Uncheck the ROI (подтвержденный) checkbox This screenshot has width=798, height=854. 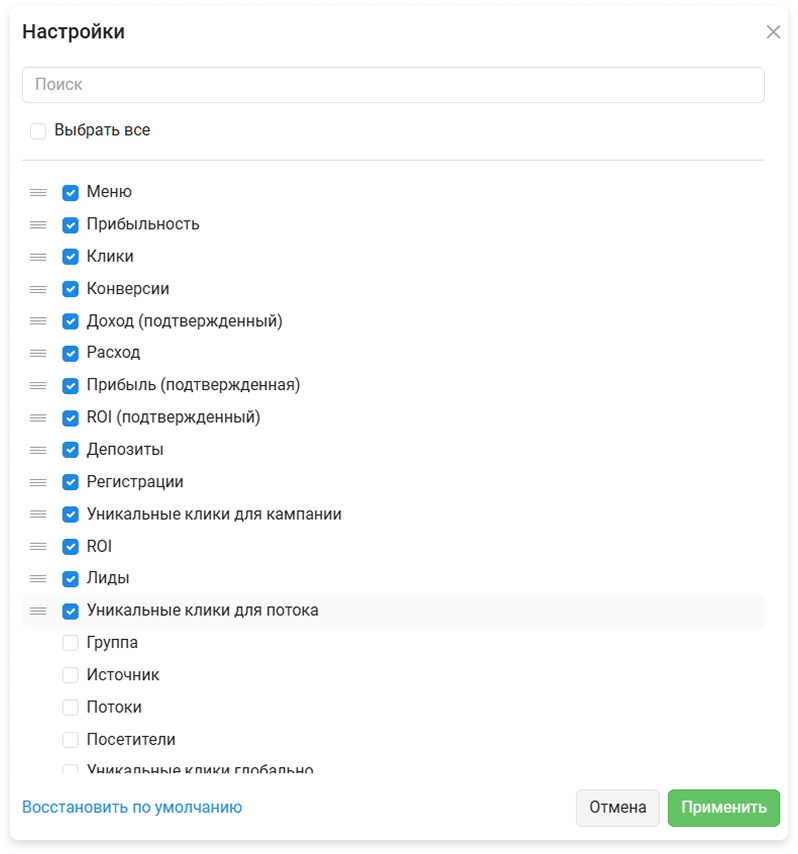(70, 418)
